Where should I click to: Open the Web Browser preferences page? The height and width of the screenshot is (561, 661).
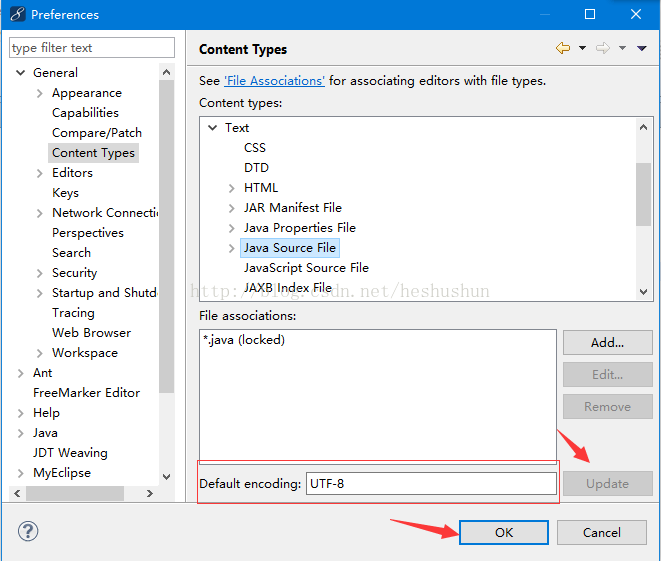tap(91, 333)
